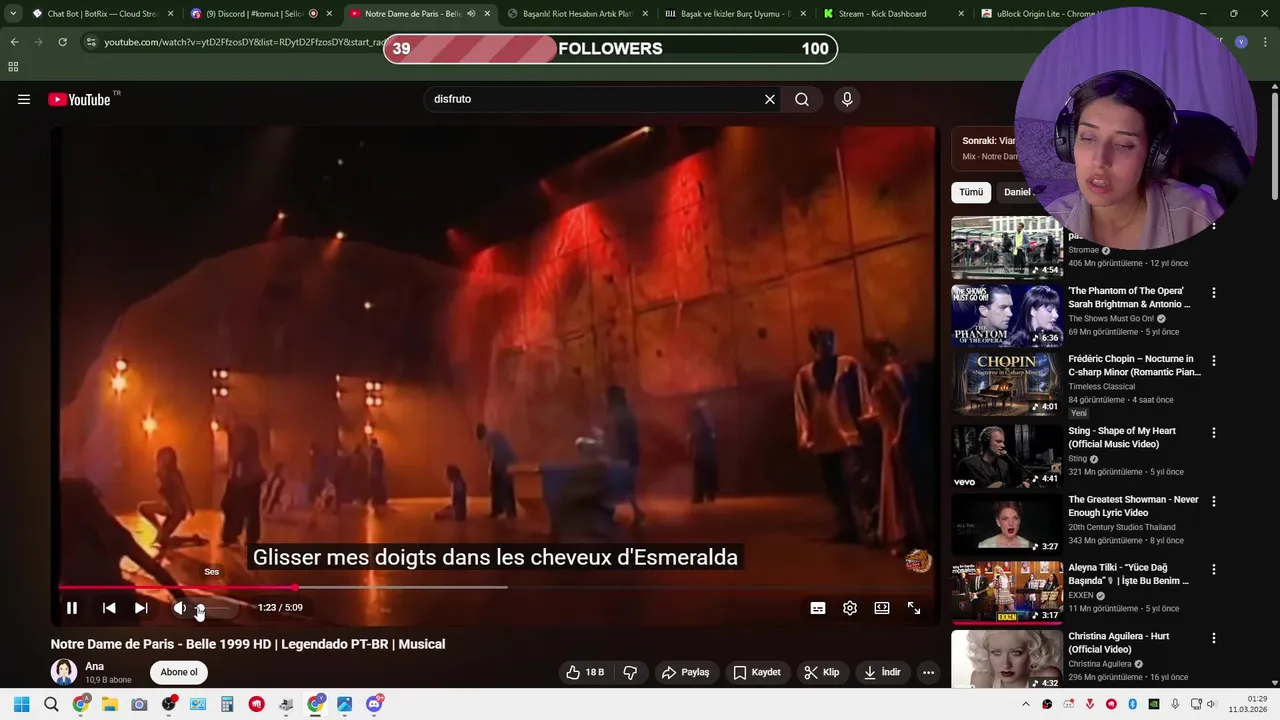Open the Ana channel name link
Image resolution: width=1280 pixels, height=720 pixels.
[x=94, y=666]
